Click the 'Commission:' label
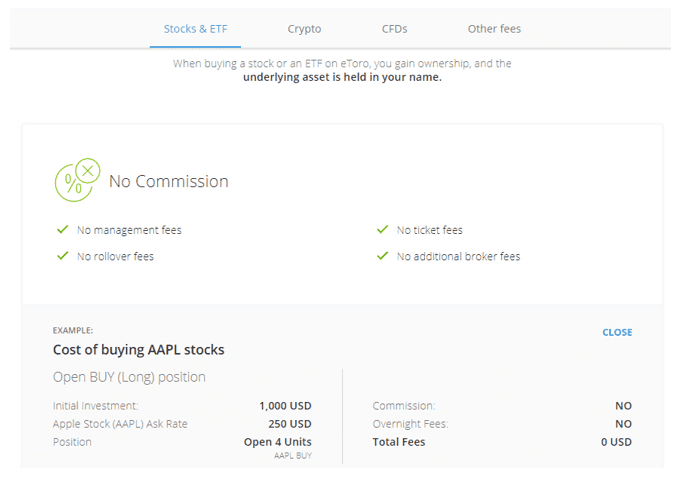 404,406
